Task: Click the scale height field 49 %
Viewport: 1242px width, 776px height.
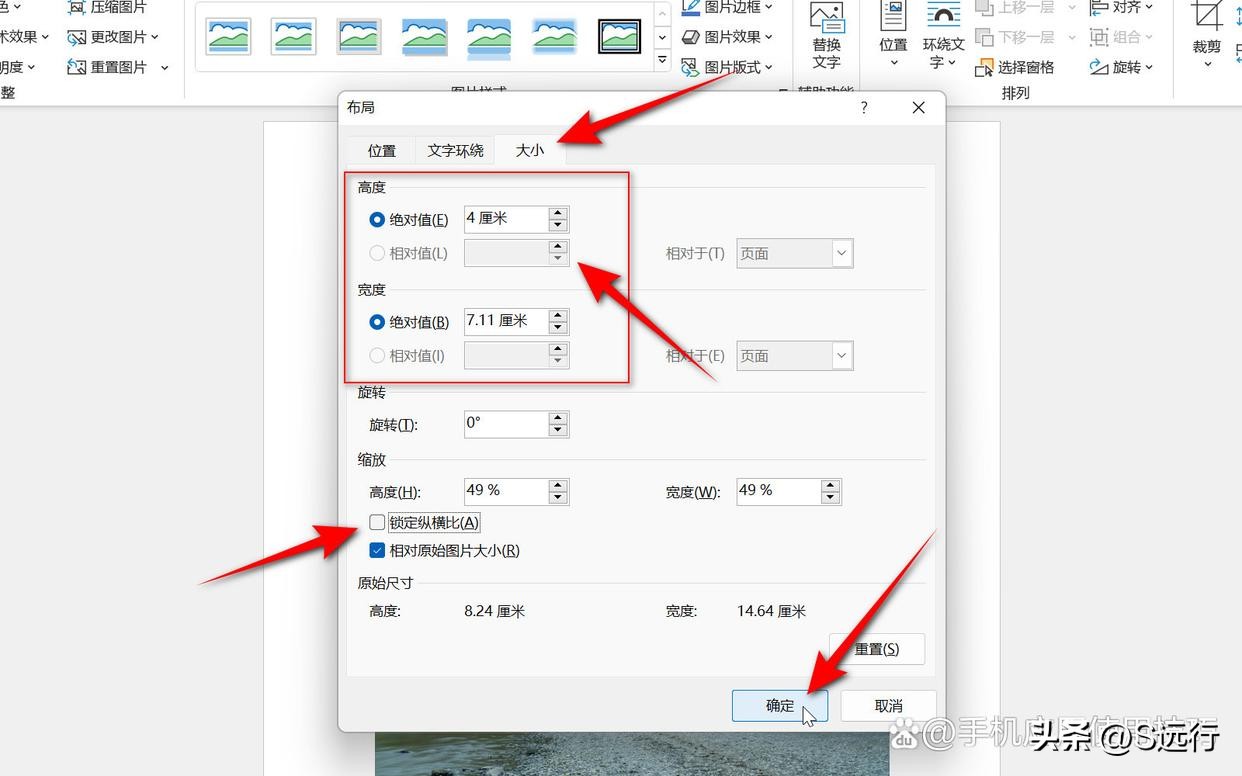Action: click(x=506, y=491)
